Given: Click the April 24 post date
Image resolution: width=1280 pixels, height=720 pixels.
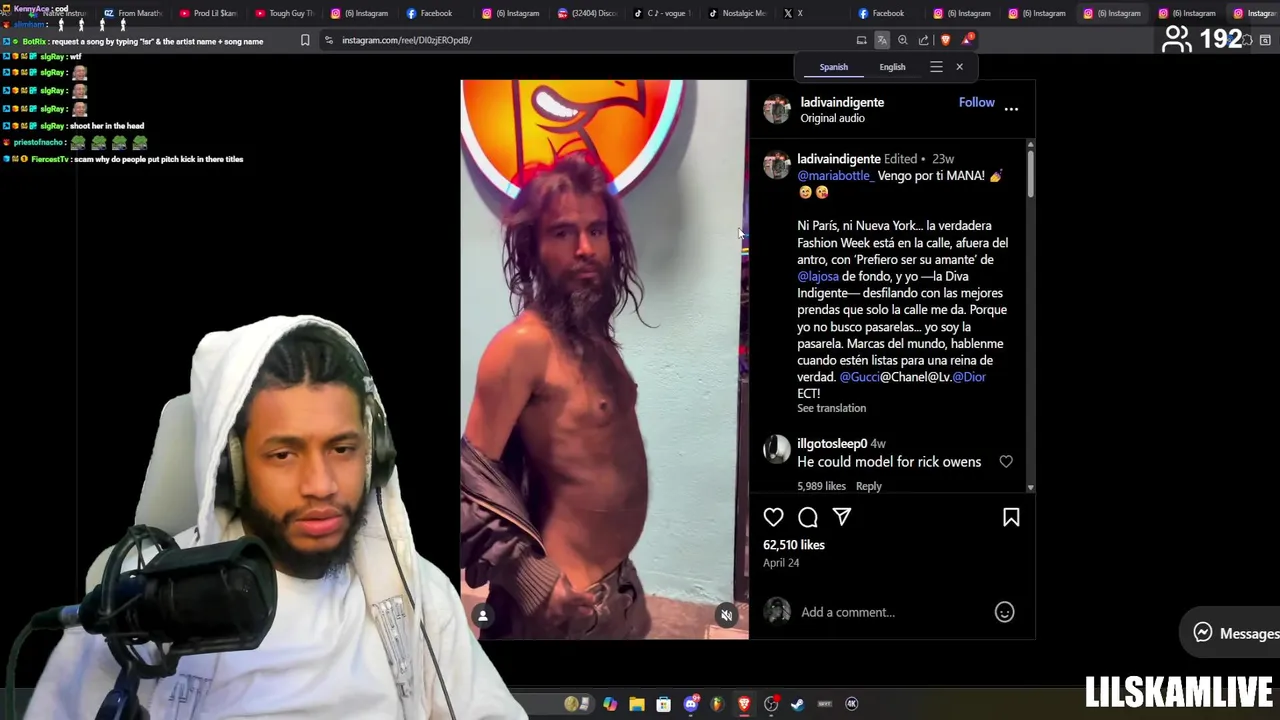Looking at the screenshot, I should [781, 563].
